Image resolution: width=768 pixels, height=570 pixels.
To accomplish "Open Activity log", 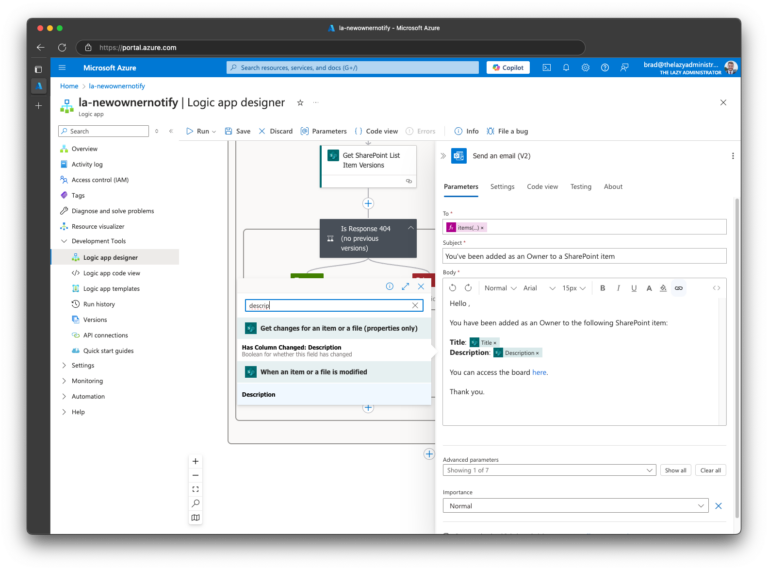I will pos(87,165).
